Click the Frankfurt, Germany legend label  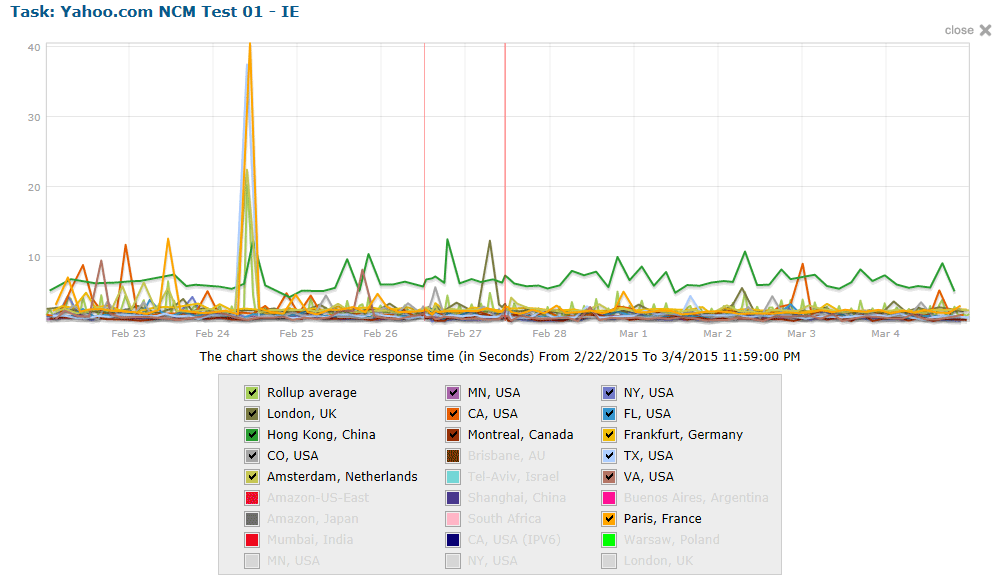683,435
